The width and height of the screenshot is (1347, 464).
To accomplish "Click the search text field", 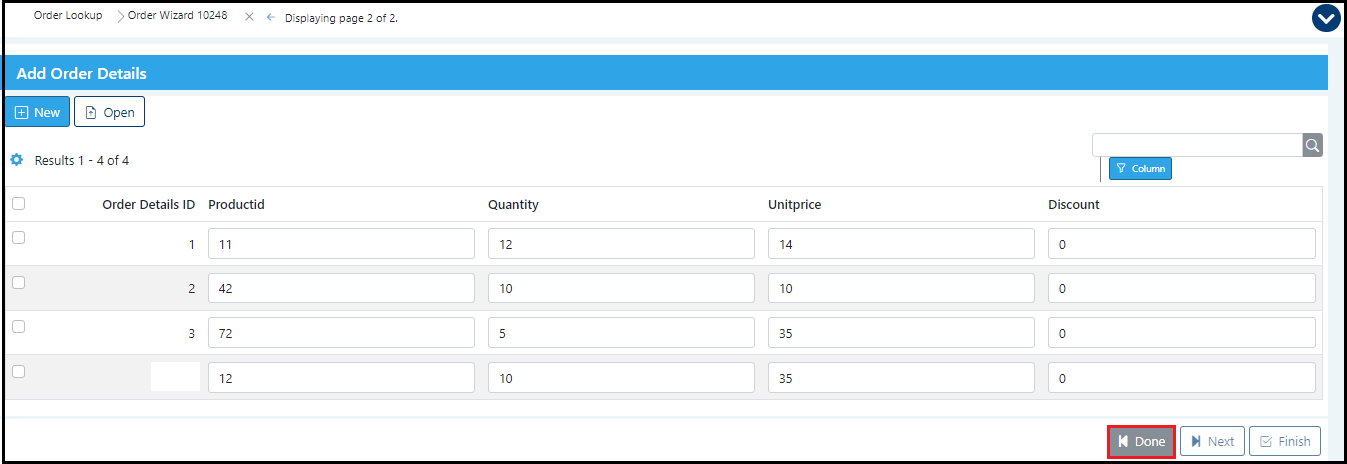I will [1196, 146].
